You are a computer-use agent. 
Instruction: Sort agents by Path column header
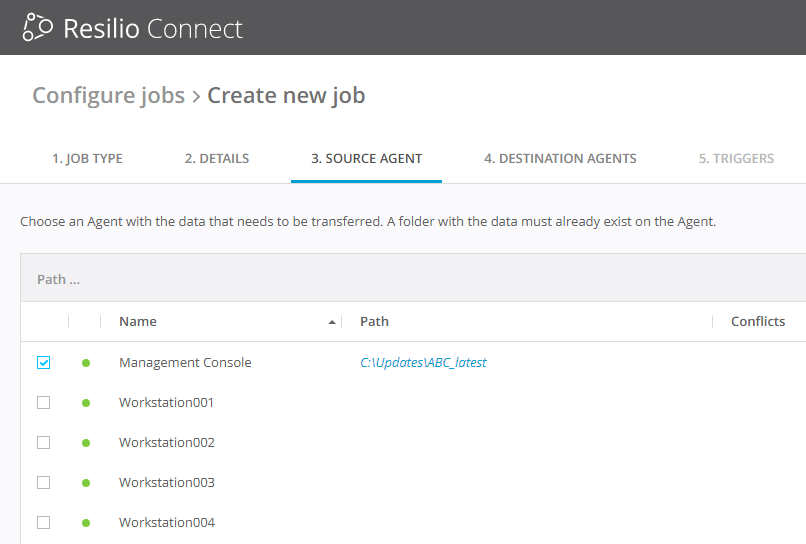(x=374, y=322)
